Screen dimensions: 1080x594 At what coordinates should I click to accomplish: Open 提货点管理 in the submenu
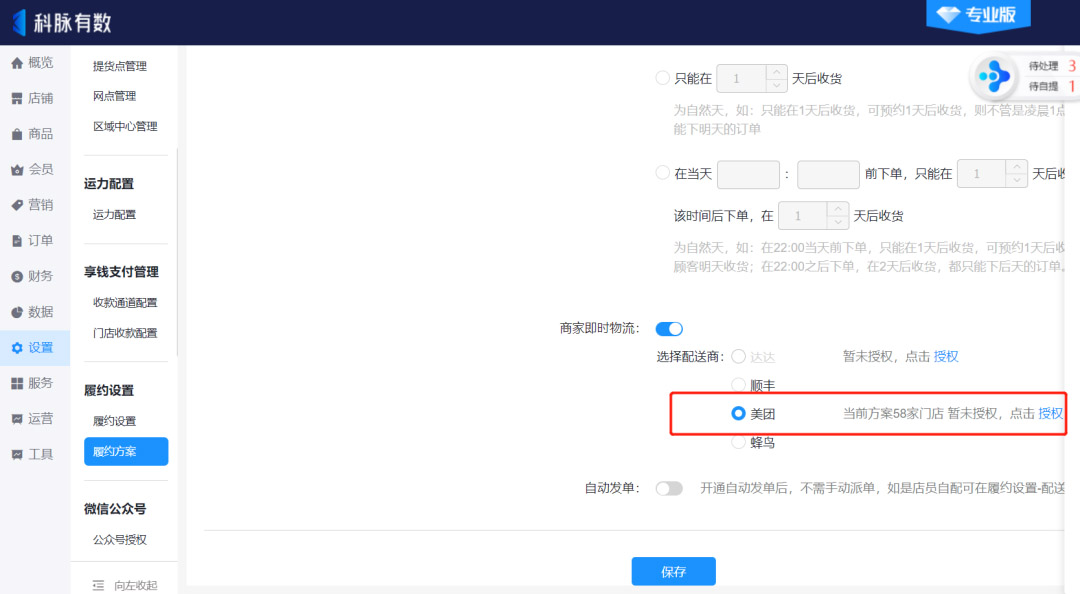click(120, 66)
